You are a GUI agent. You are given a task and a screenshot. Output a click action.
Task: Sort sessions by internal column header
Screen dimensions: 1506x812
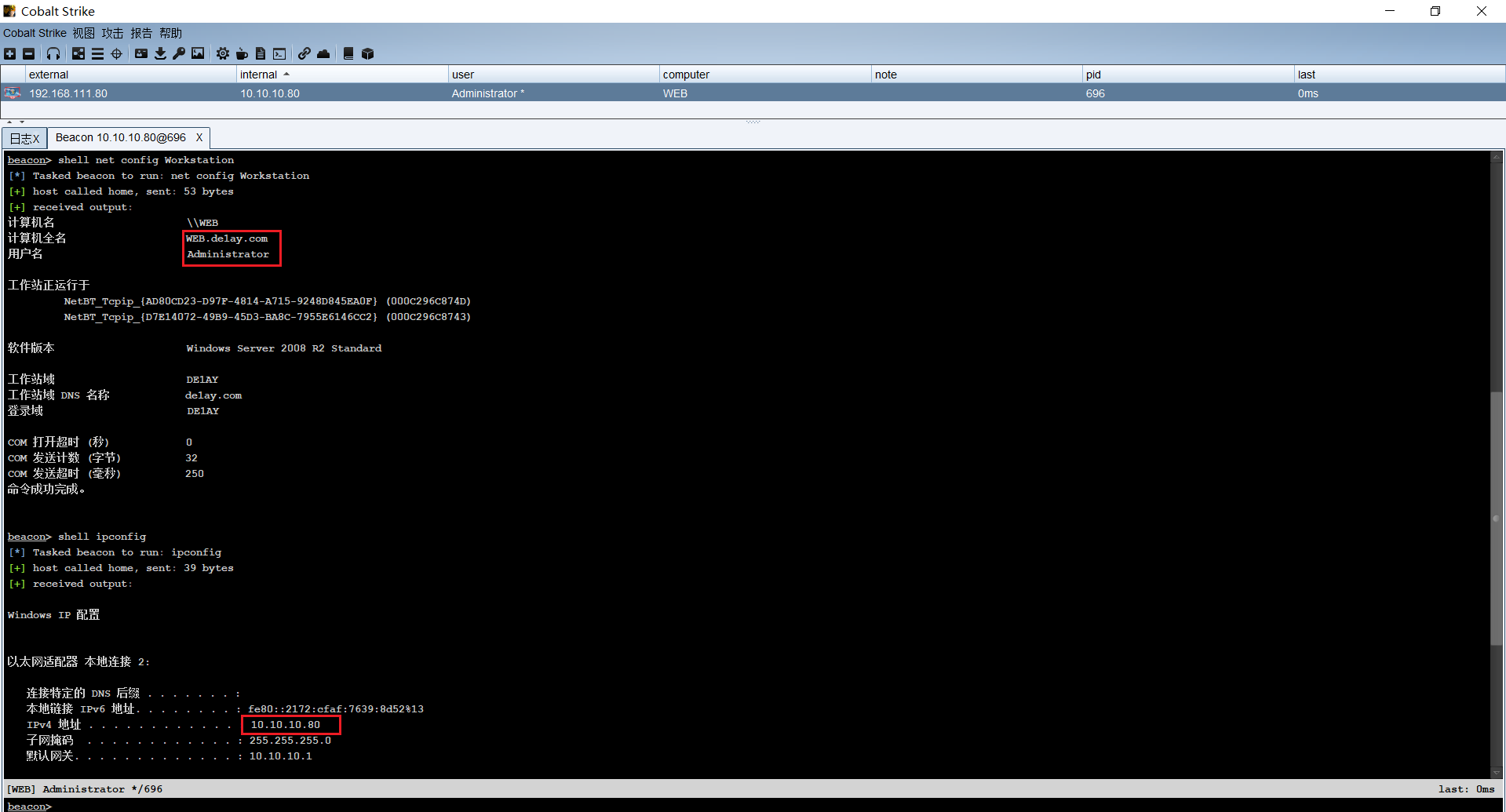tap(342, 75)
